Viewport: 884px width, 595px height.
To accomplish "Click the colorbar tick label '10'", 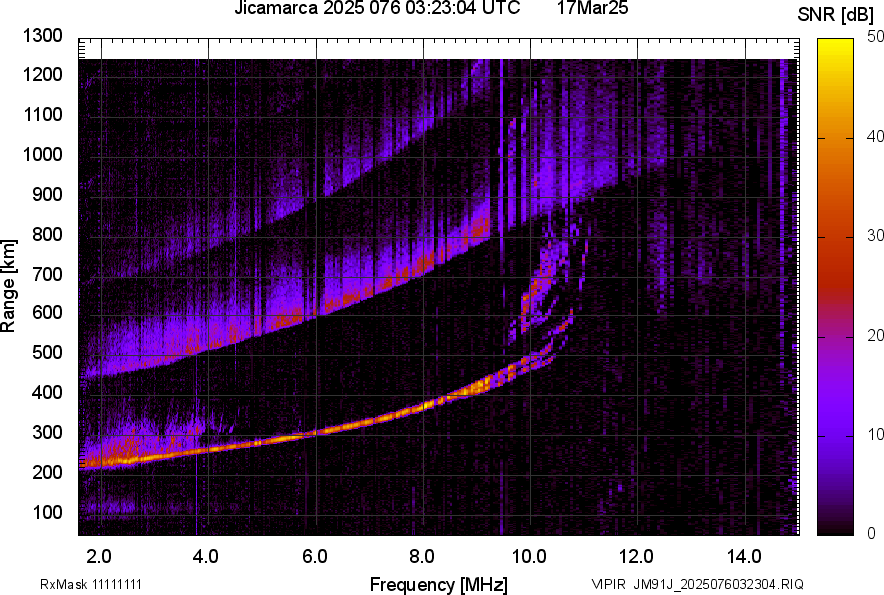I will pyautogui.click(x=875, y=434).
